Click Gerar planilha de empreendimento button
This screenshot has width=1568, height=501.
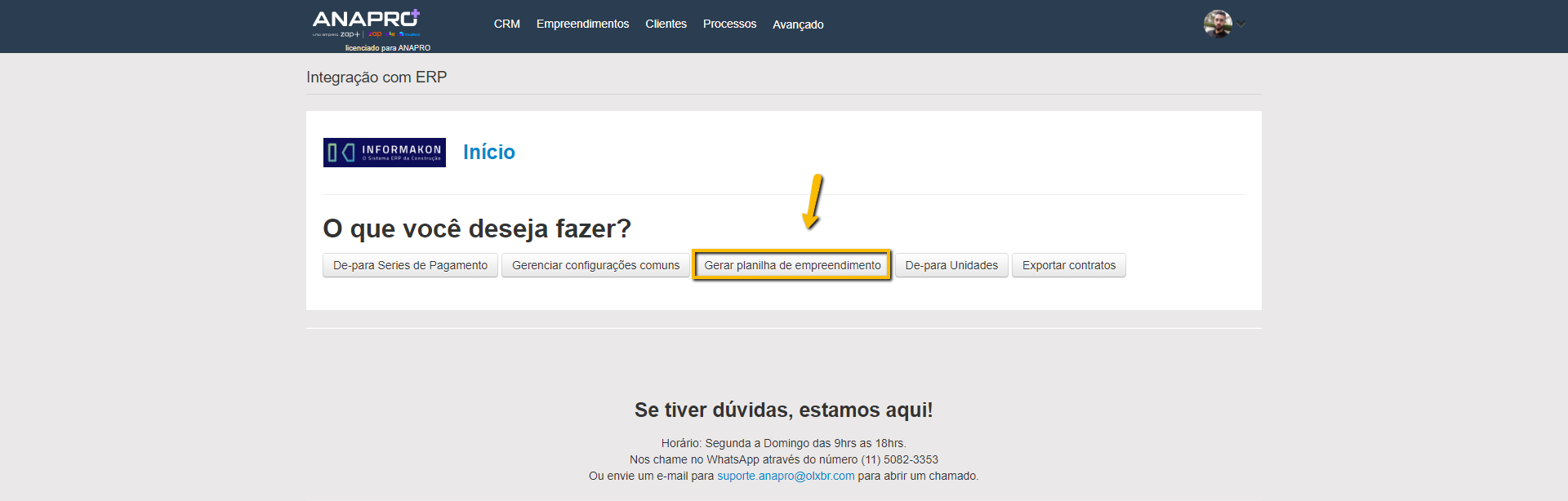(792, 265)
